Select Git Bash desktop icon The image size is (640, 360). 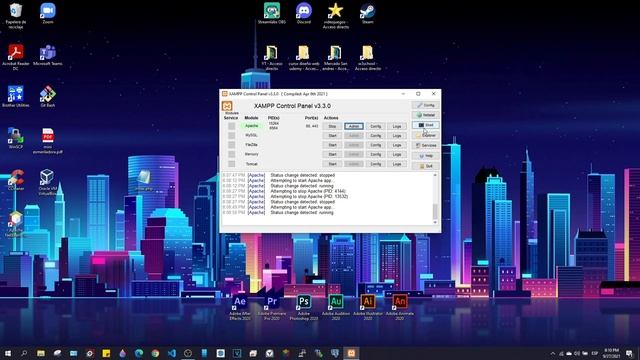[x=48, y=96]
